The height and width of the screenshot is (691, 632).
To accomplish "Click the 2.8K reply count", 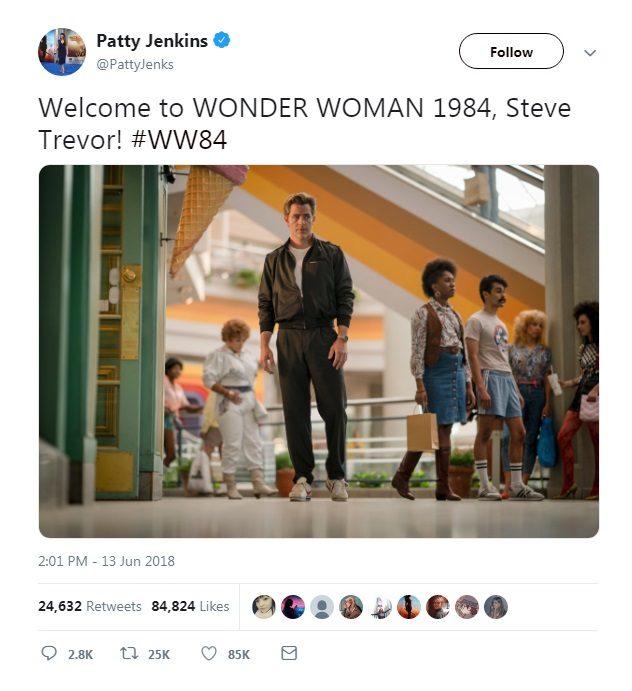I will pyautogui.click(x=80, y=654).
